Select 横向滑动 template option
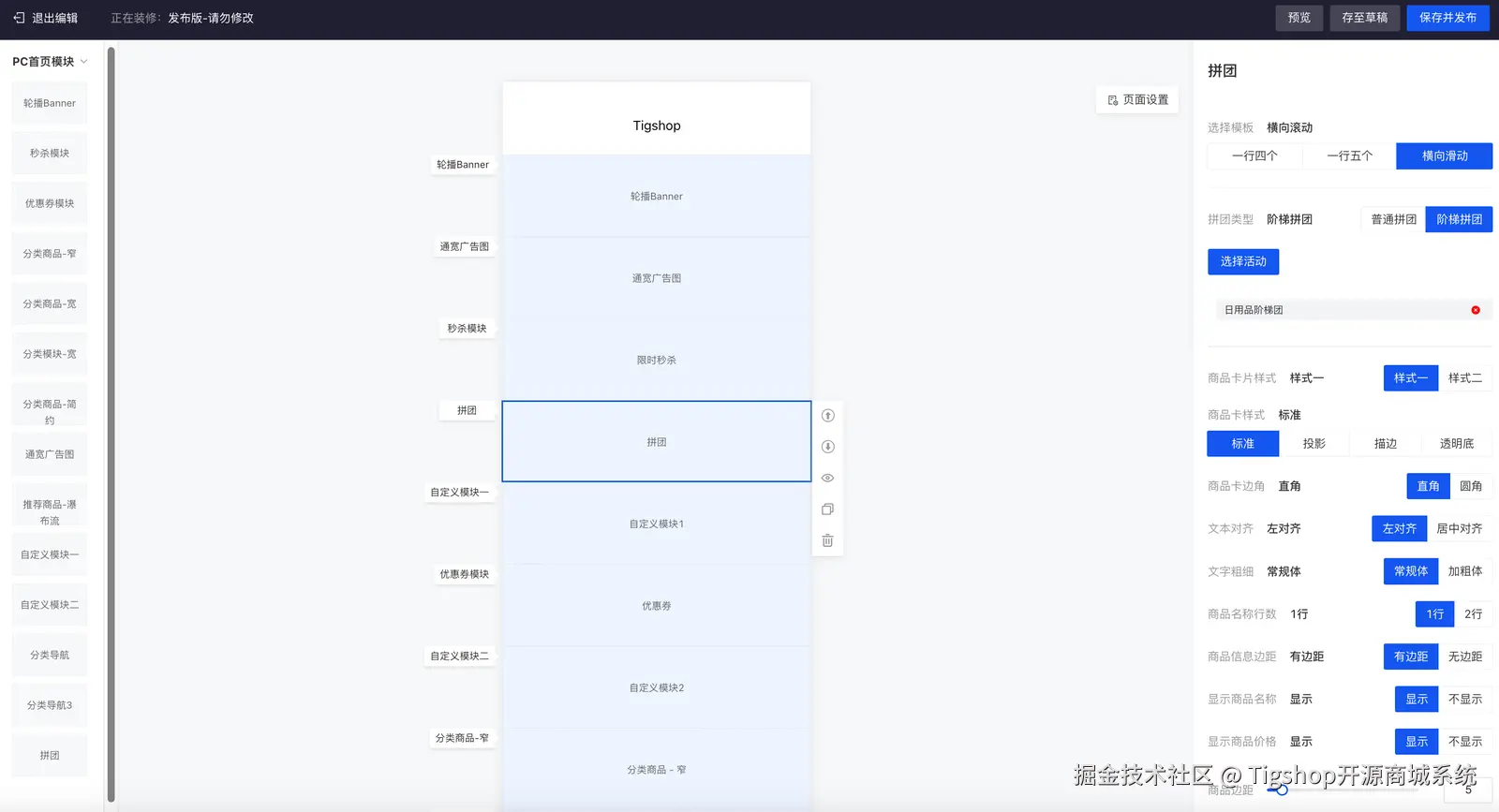Image resolution: width=1499 pixels, height=812 pixels. coord(1444,156)
